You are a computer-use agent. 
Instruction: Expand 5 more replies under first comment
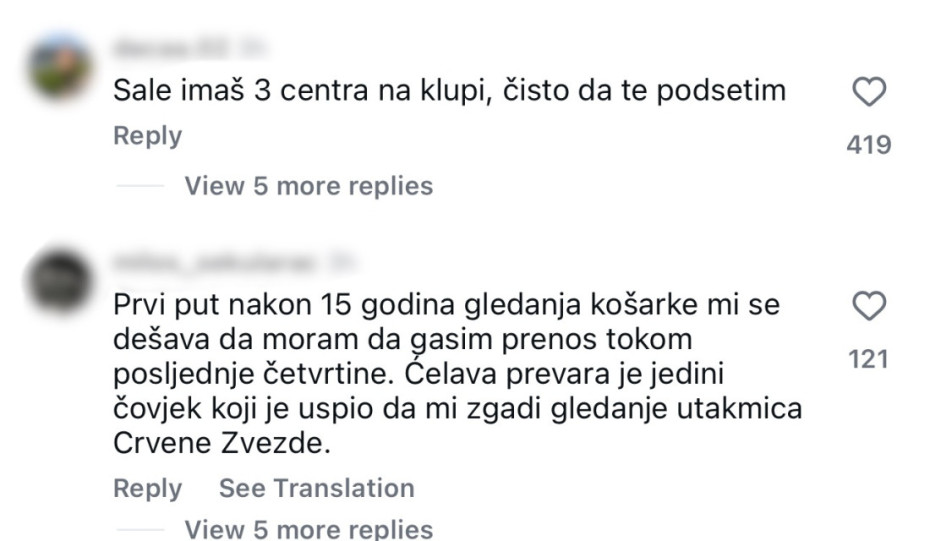(x=308, y=186)
